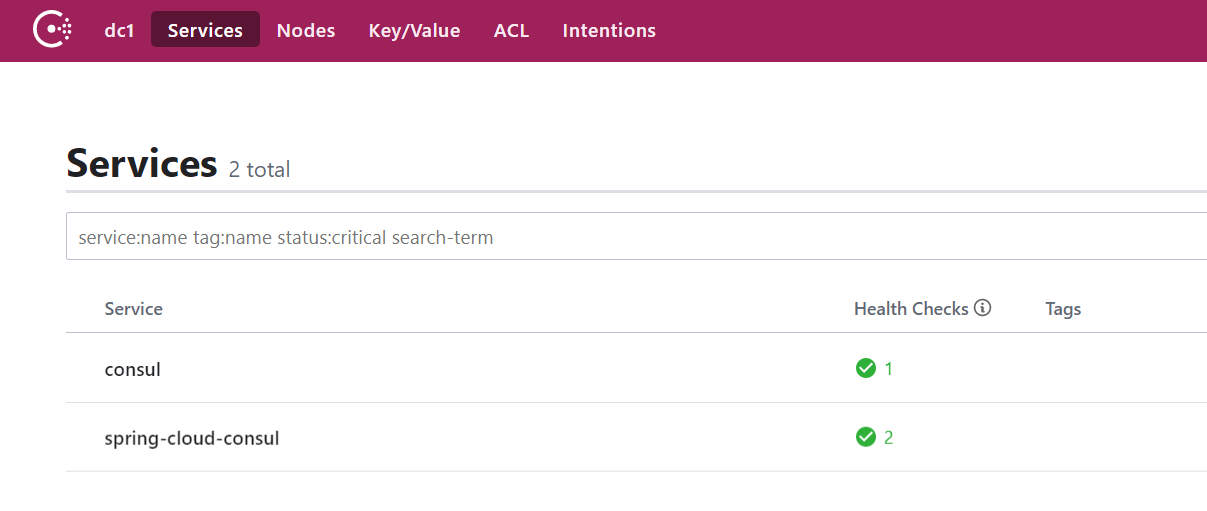1207x511 pixels.
Task: Click the Tags column header
Action: pyautogui.click(x=1063, y=309)
